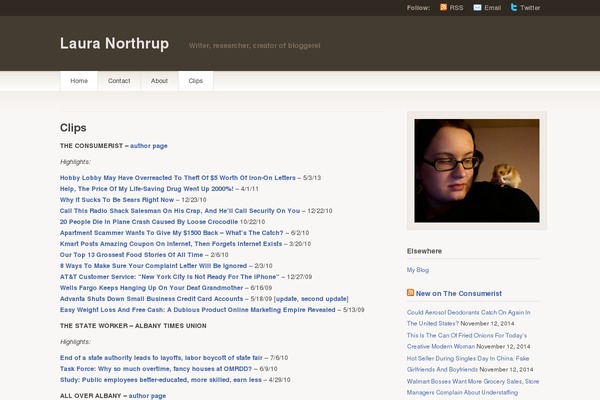
Task: Open the Aerosol Deodorants article in sidebar
Action: pos(468,318)
